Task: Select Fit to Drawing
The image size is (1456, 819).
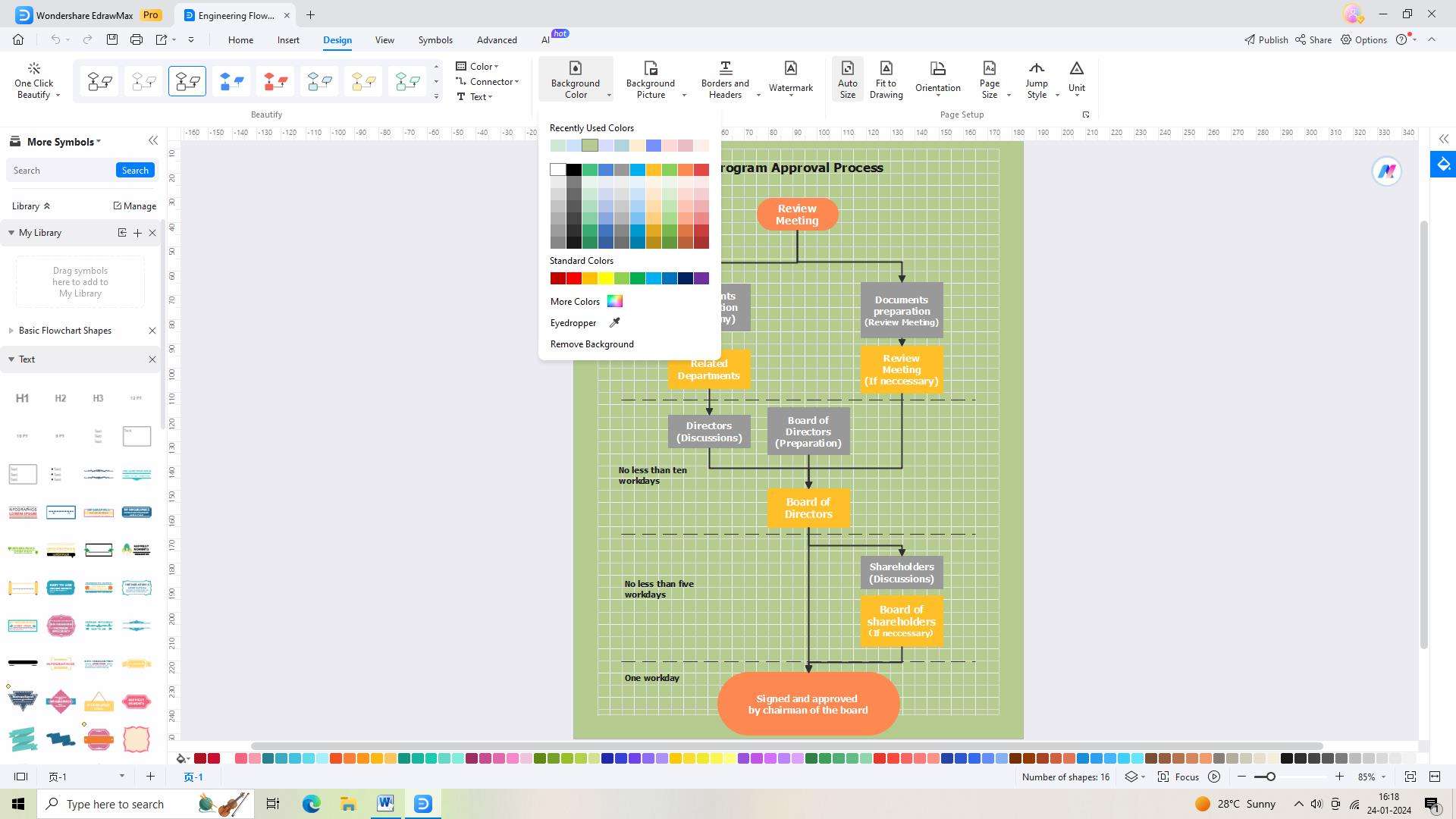Action: point(886,80)
